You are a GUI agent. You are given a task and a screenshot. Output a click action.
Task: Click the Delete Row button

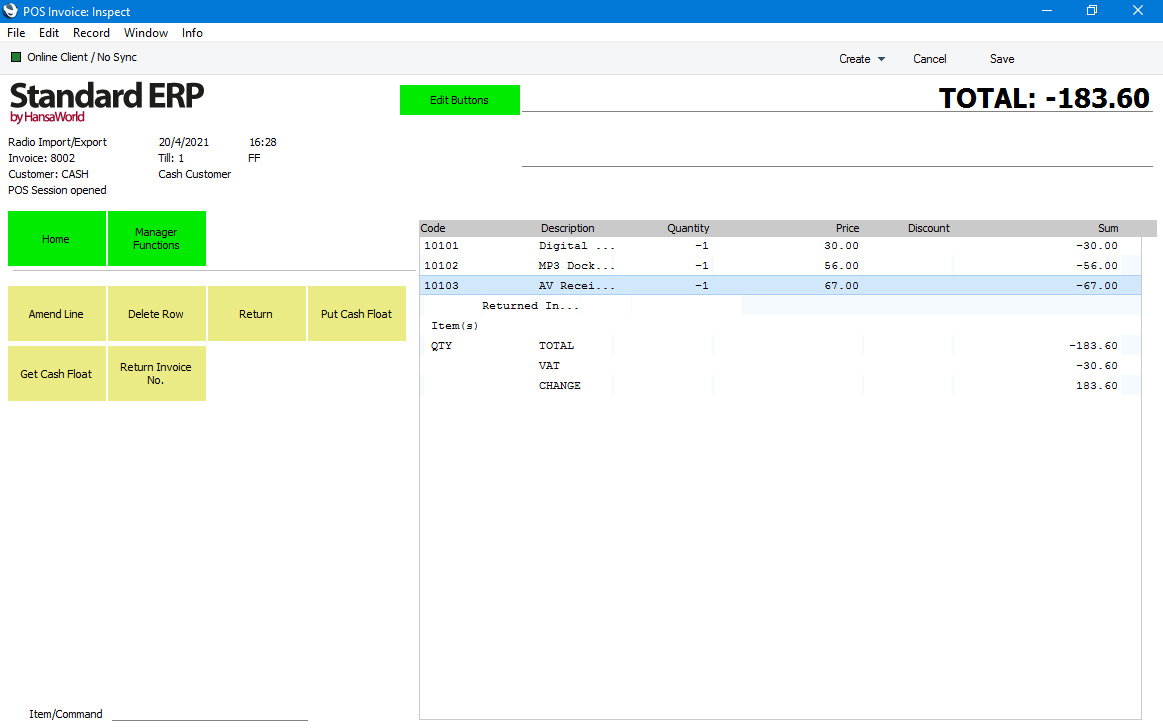tap(157, 314)
